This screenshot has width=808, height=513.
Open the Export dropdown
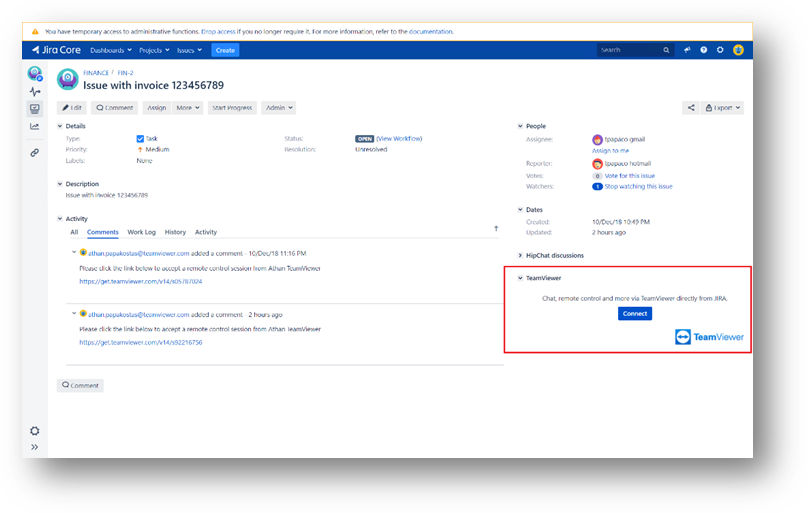722,108
